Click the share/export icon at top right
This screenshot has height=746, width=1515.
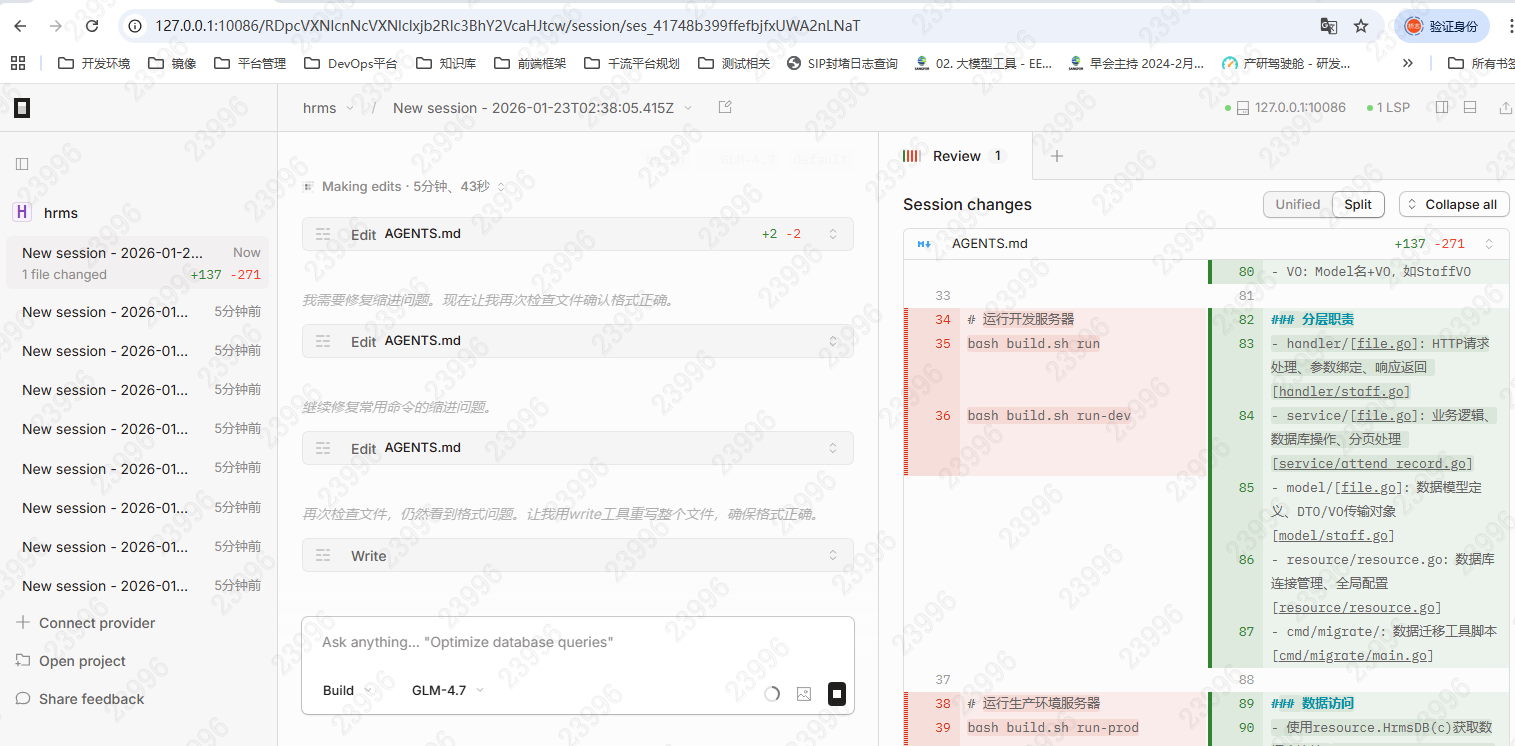(x=1505, y=107)
